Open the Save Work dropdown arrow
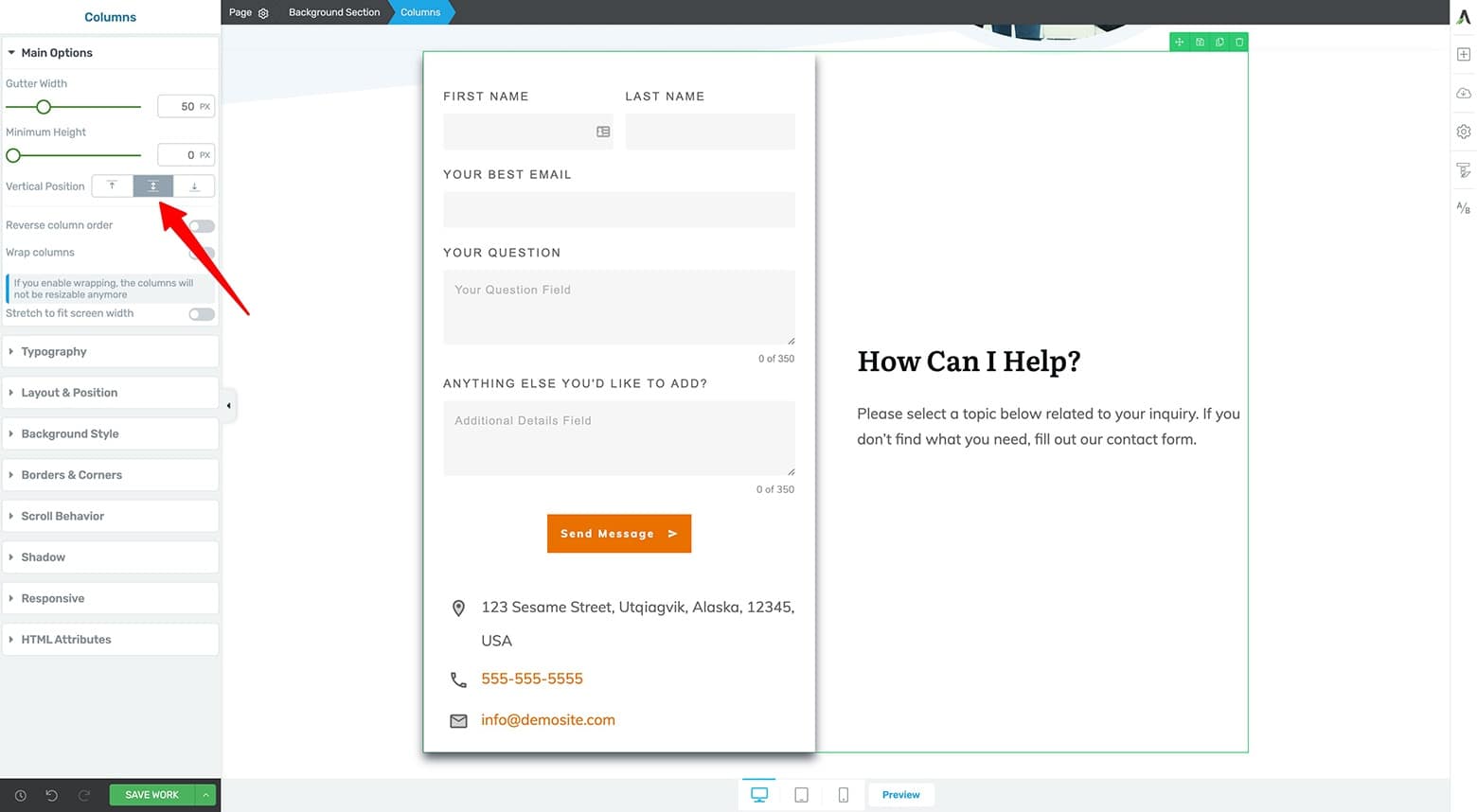Viewport: 1477px width, 812px height. click(205, 795)
